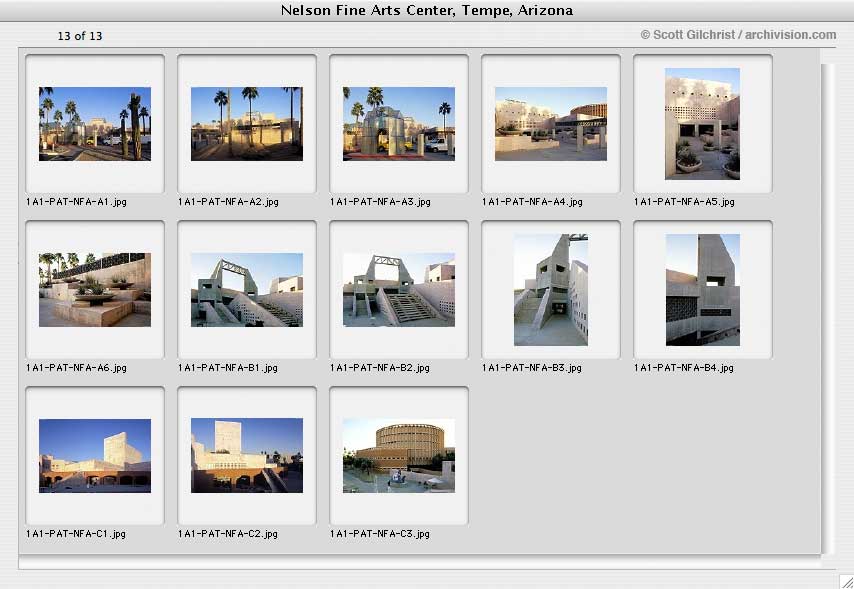Click the '13 of 13' image counter
Viewport: 854px width, 589px height.
[80, 36]
